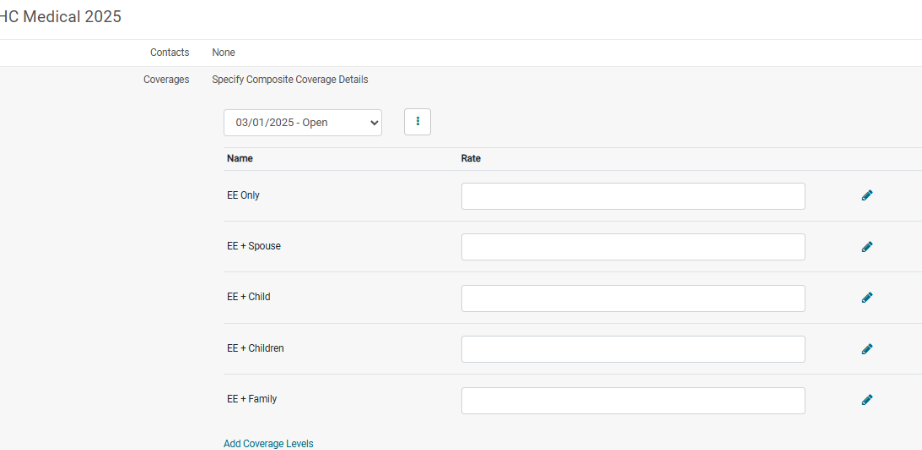Select the HC Medical 2025 page title
This screenshot has height=450, width=922.
click(x=59, y=16)
